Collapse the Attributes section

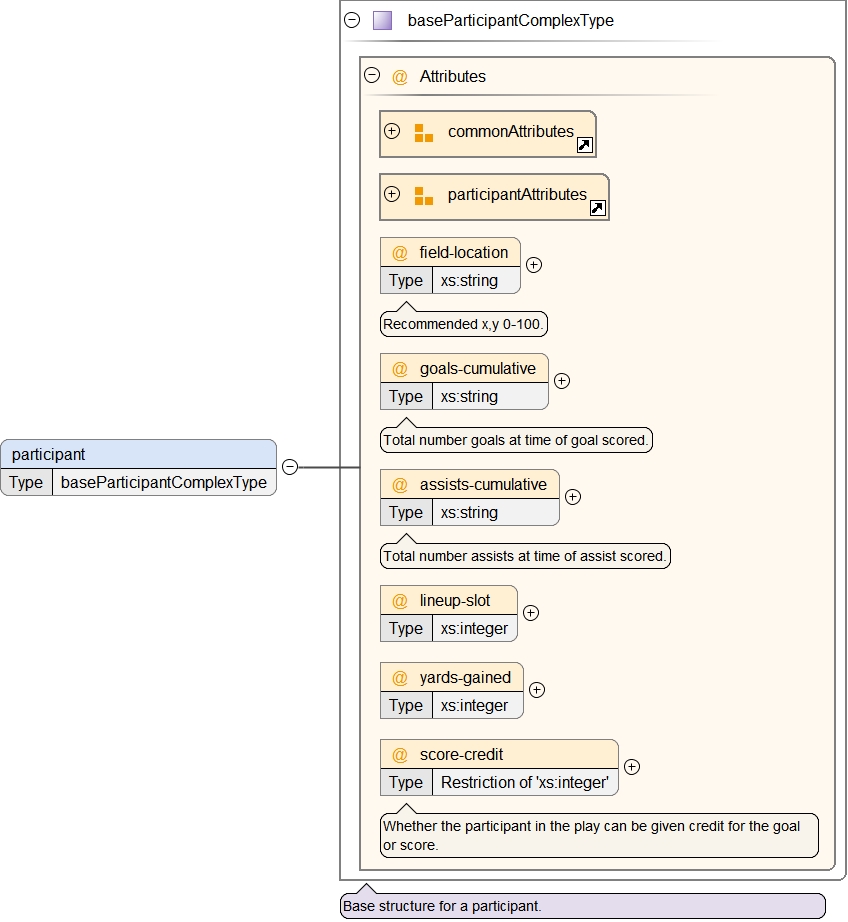[x=372, y=75]
